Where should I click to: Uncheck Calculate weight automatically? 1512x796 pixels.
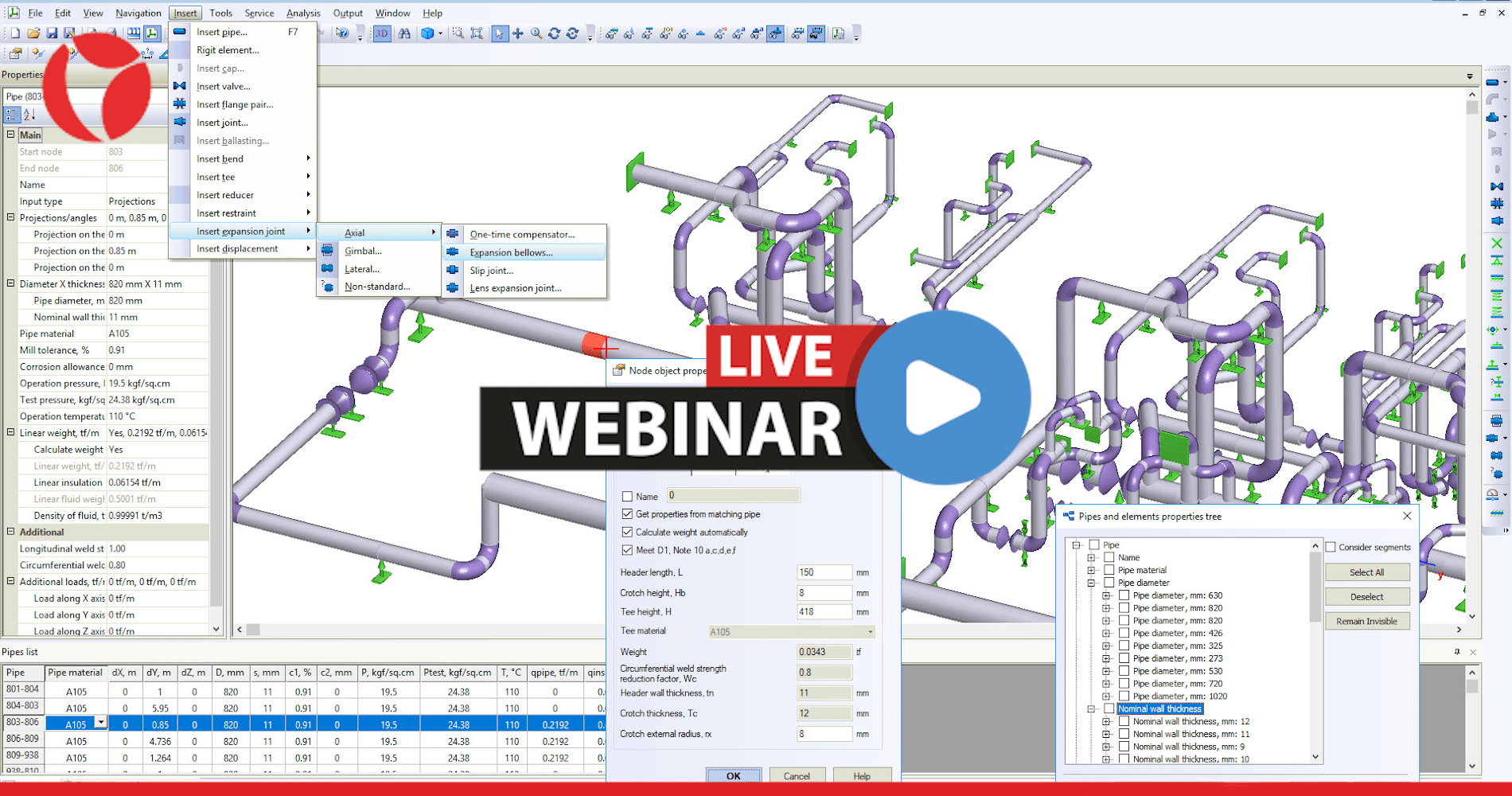627,533
